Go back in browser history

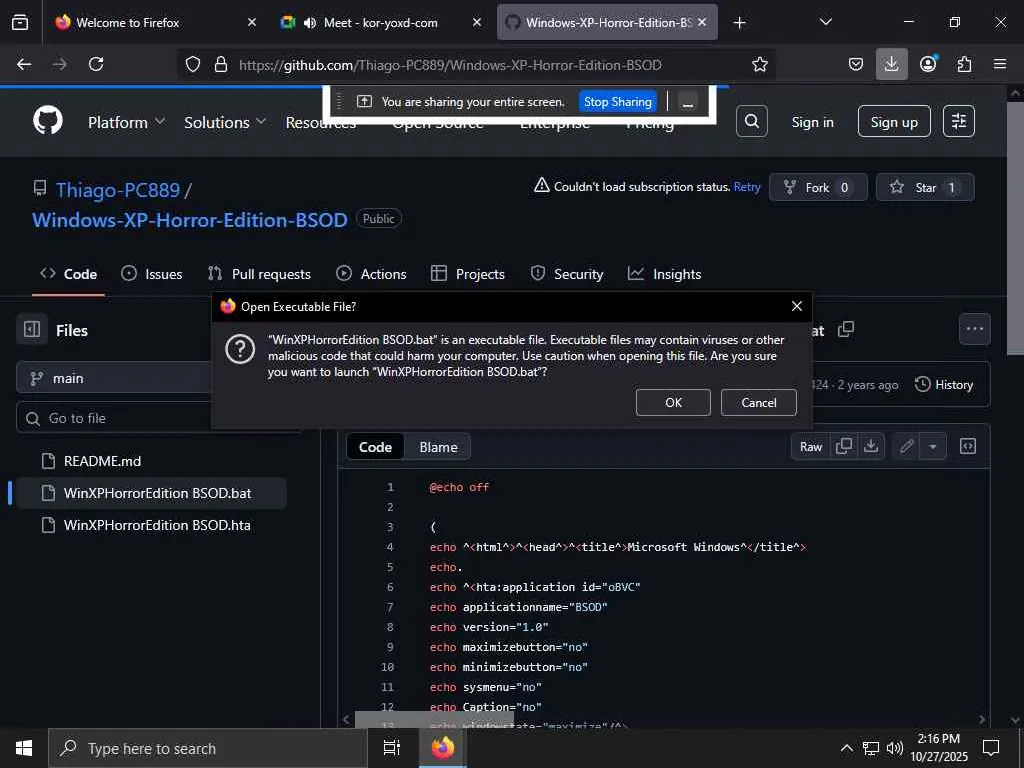click(x=24, y=64)
